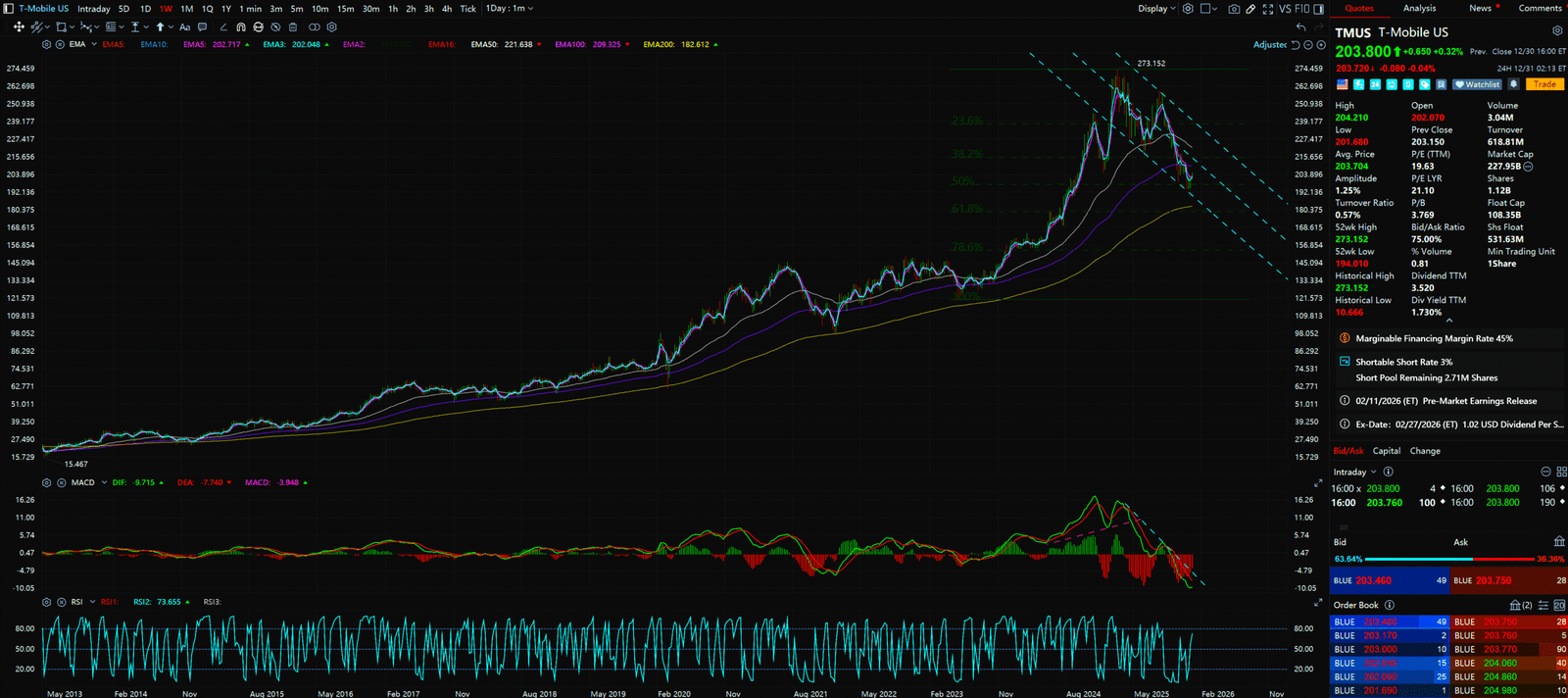Switch to the Analysis tab
1568x698 pixels.
point(1419,8)
